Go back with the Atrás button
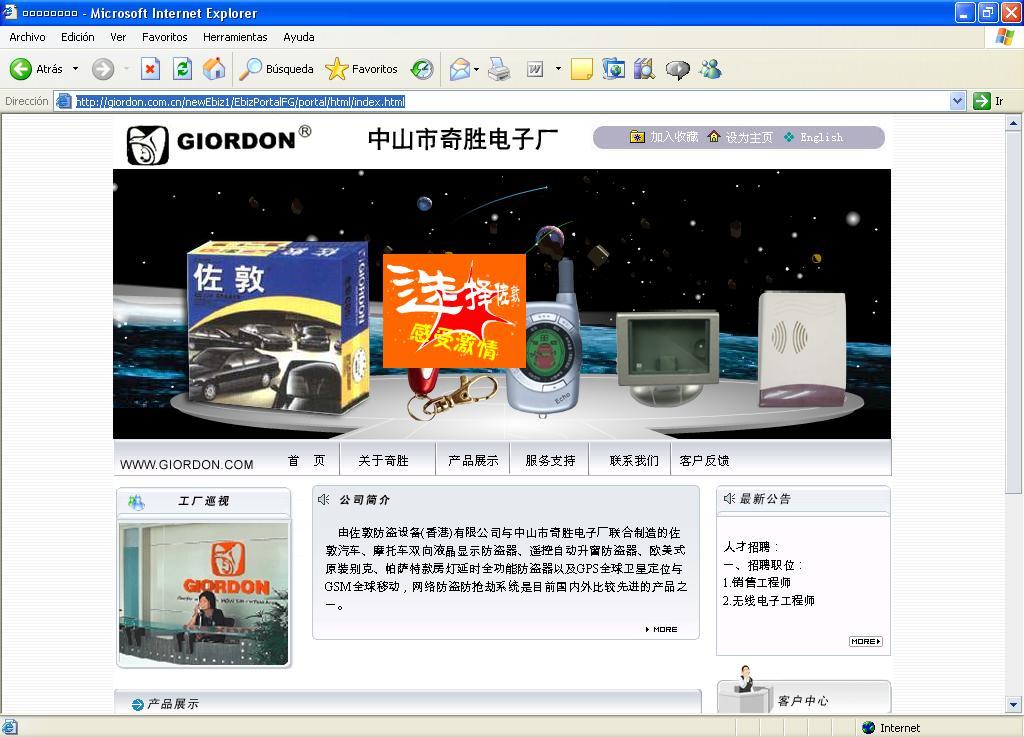 click(x=37, y=69)
